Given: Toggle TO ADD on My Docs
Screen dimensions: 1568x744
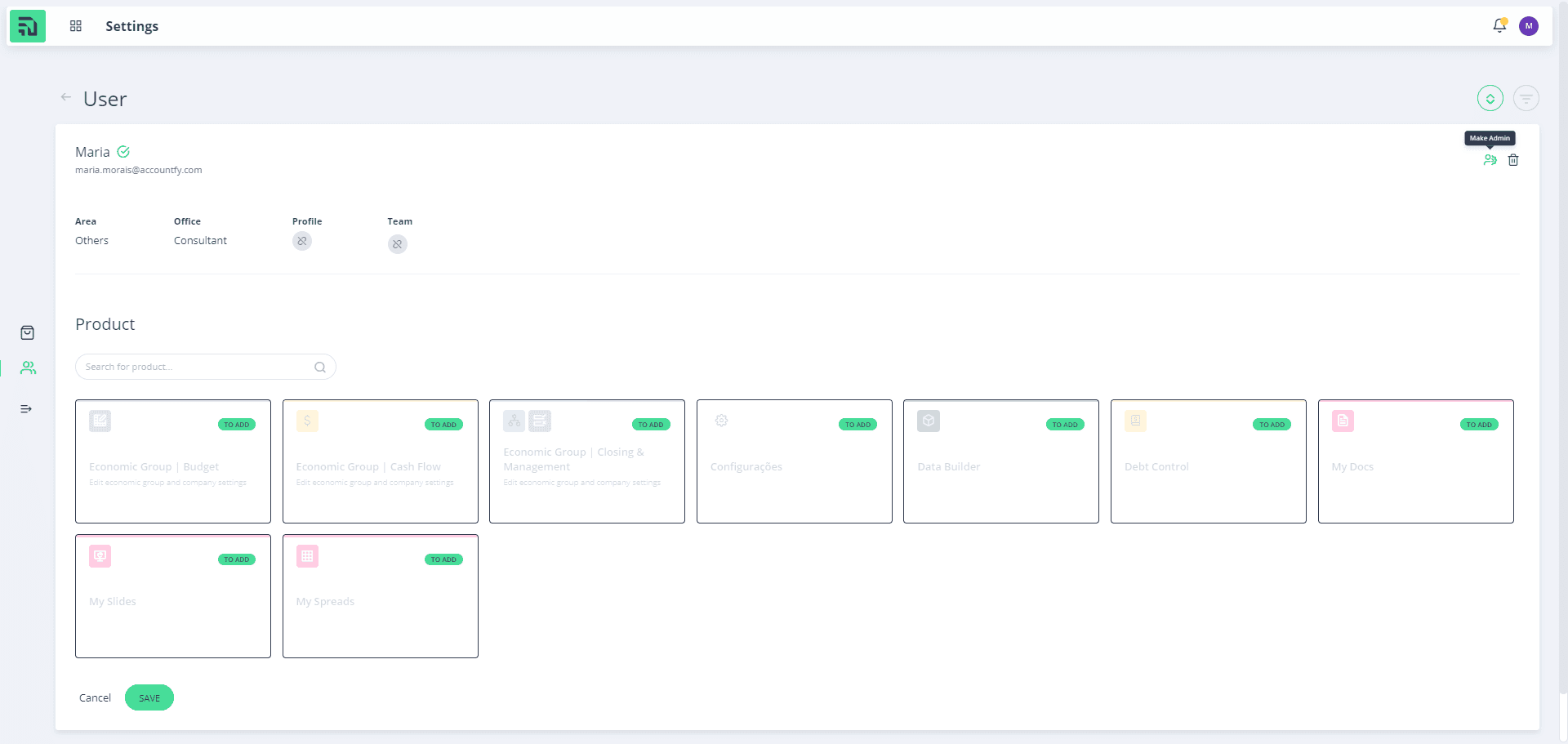Looking at the screenshot, I should pyautogui.click(x=1479, y=425).
